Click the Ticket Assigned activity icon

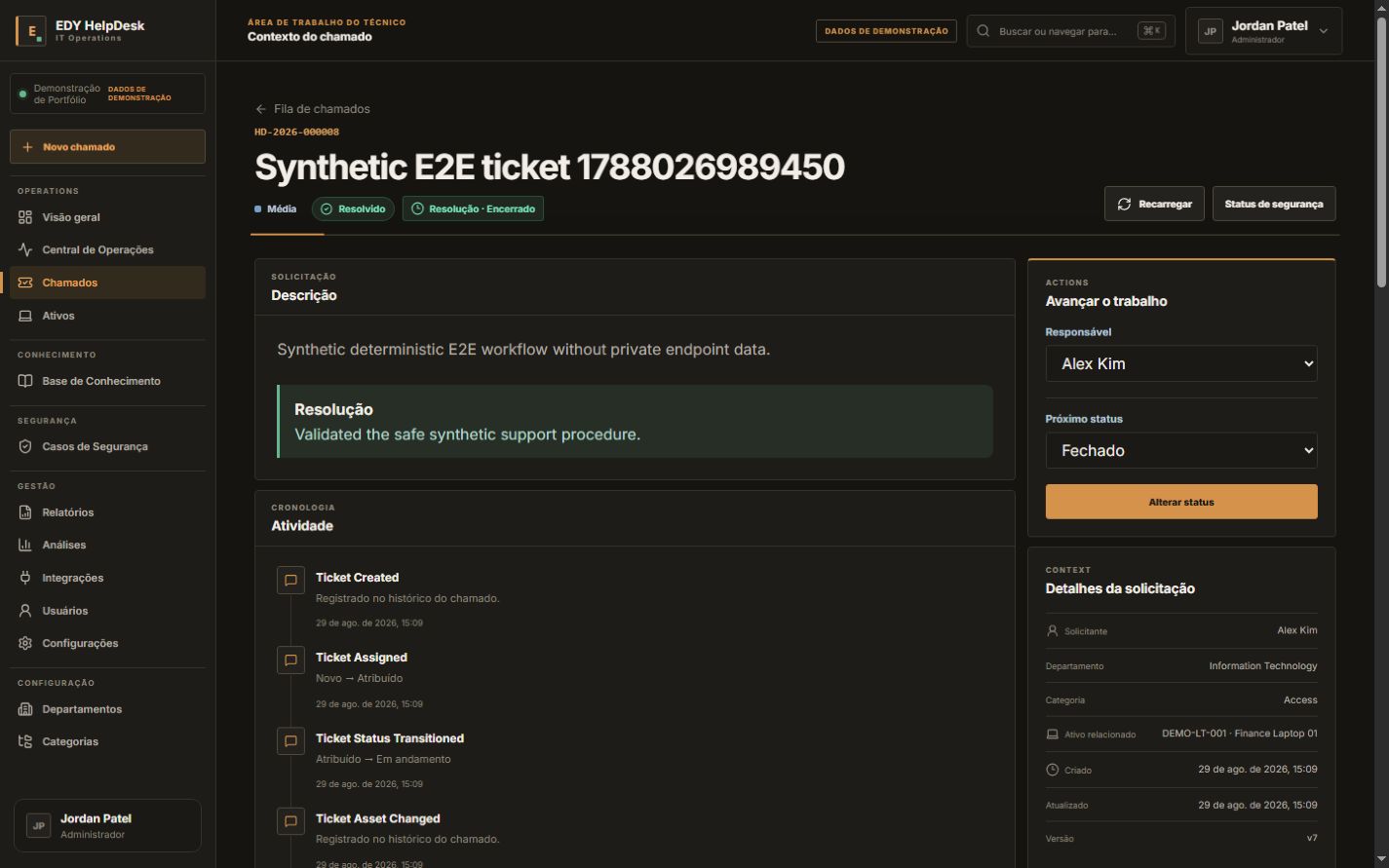[x=289, y=660]
